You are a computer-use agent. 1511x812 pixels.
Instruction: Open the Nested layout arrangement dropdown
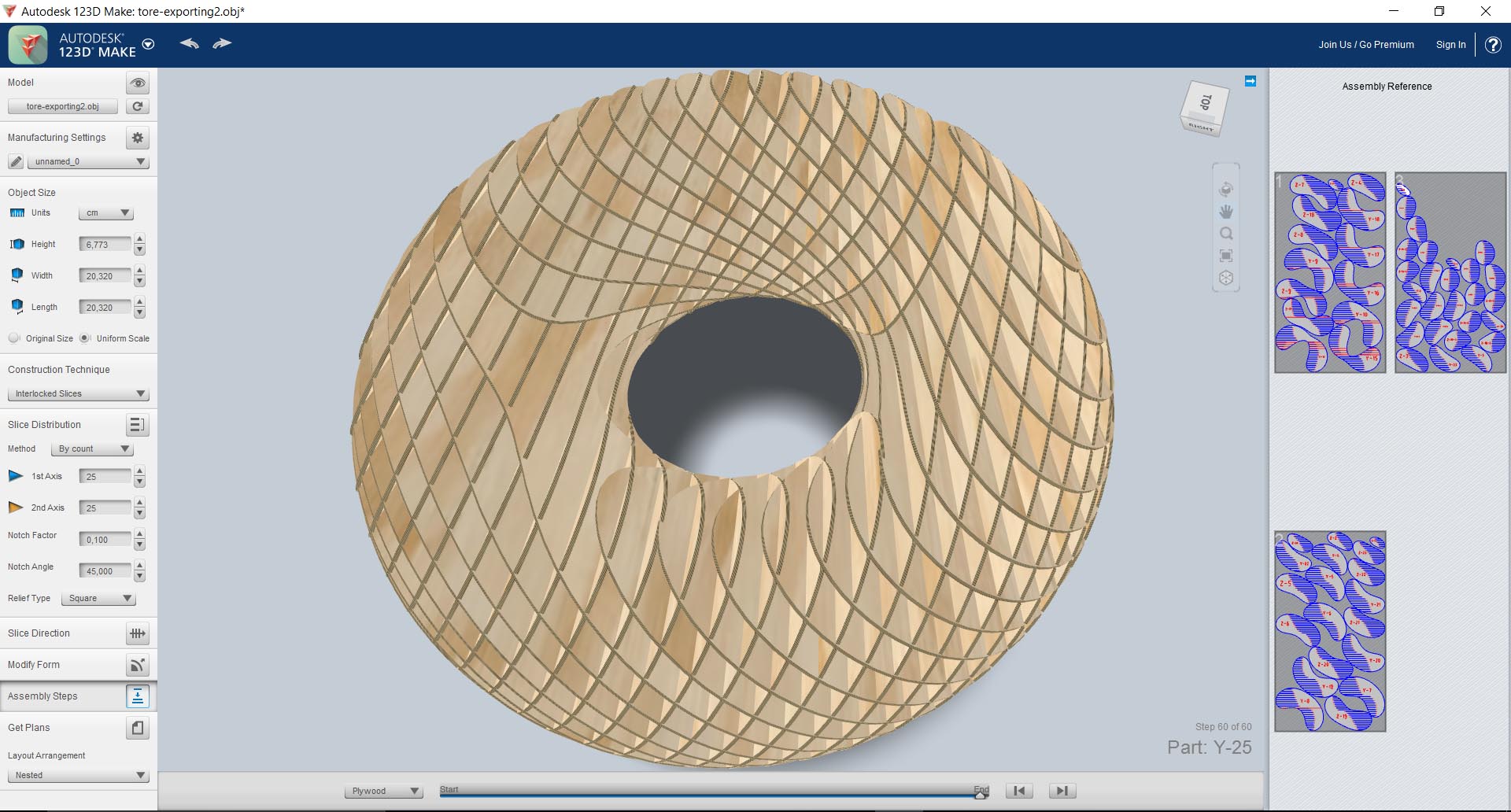(78, 775)
